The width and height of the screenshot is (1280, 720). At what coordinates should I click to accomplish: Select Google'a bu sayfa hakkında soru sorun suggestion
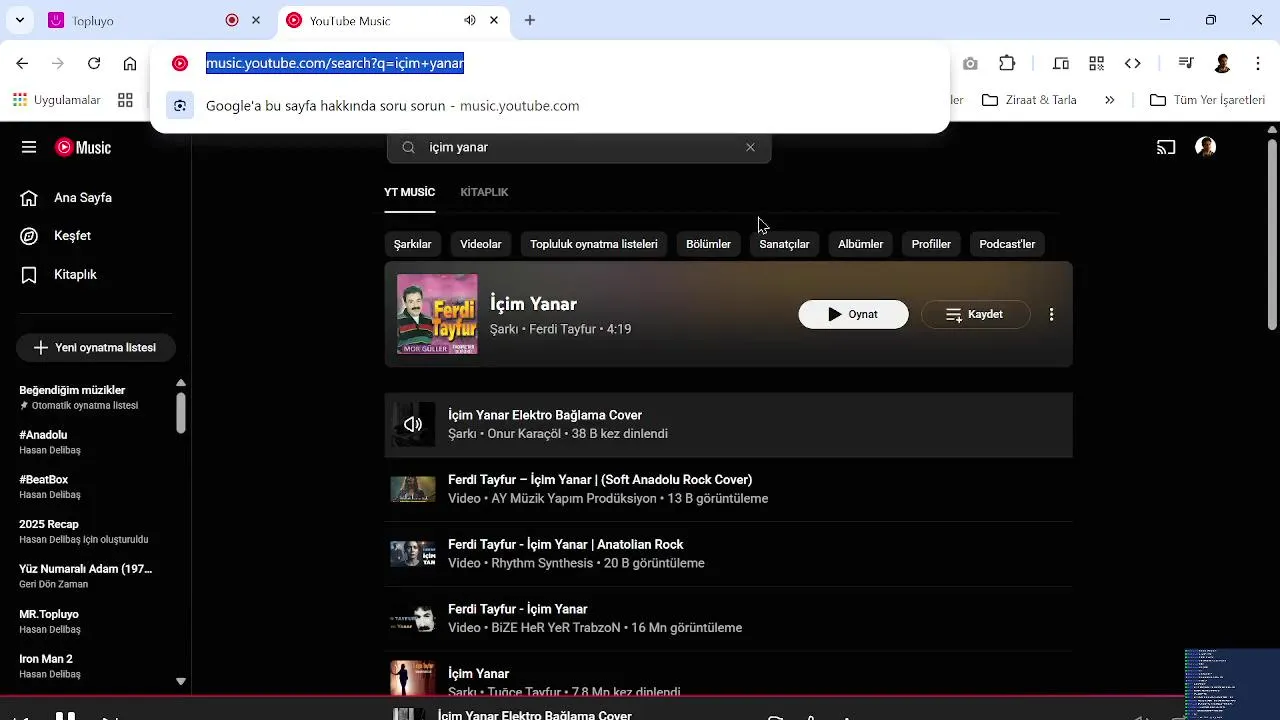click(550, 105)
